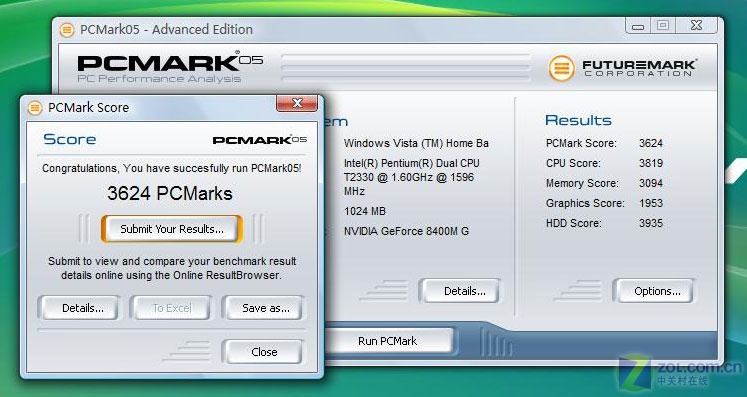Click 'PCMark Score' dialog title text
This screenshot has width=747, height=397.
coord(89,108)
